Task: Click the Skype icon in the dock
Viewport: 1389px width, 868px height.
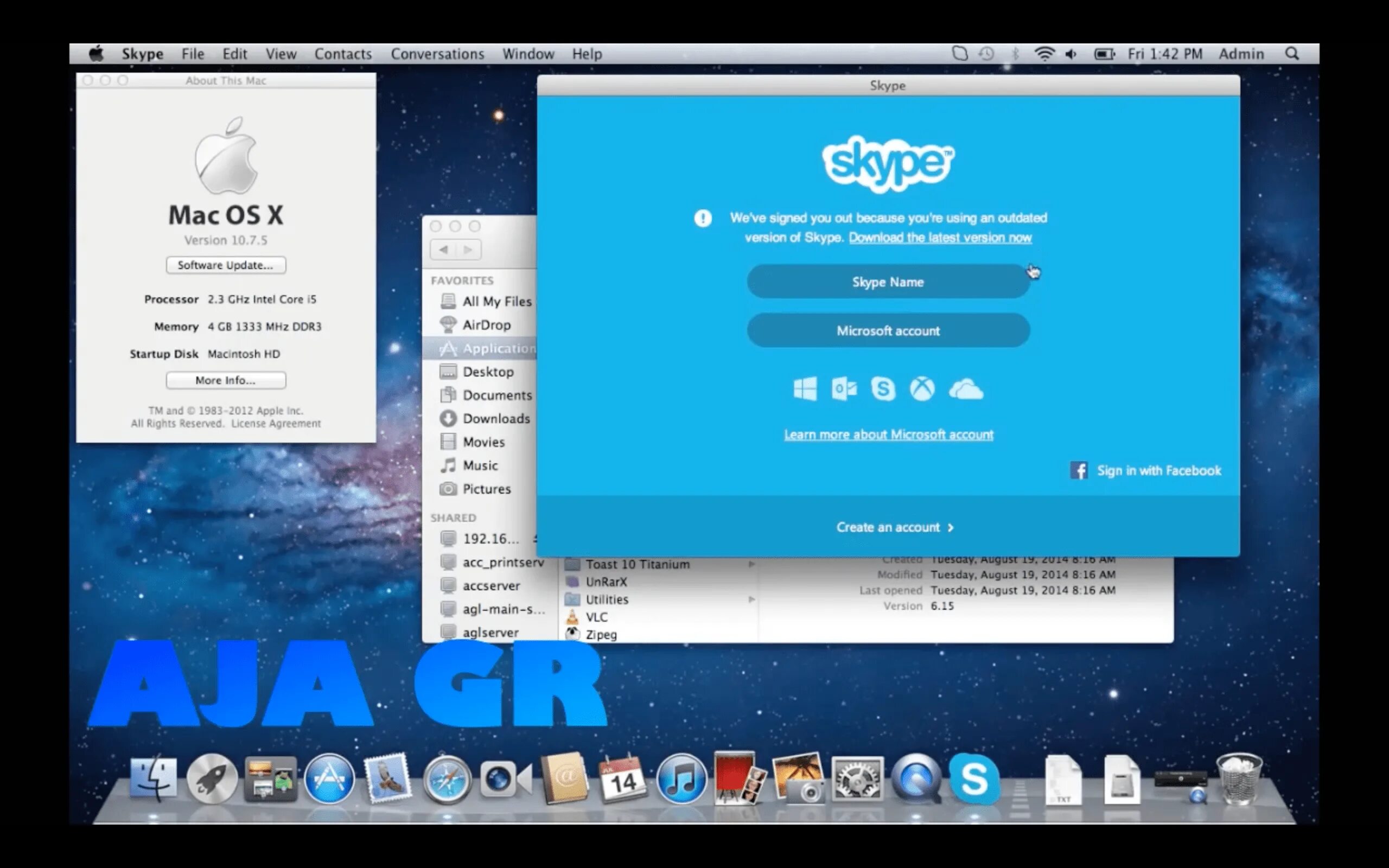Action: click(x=974, y=778)
